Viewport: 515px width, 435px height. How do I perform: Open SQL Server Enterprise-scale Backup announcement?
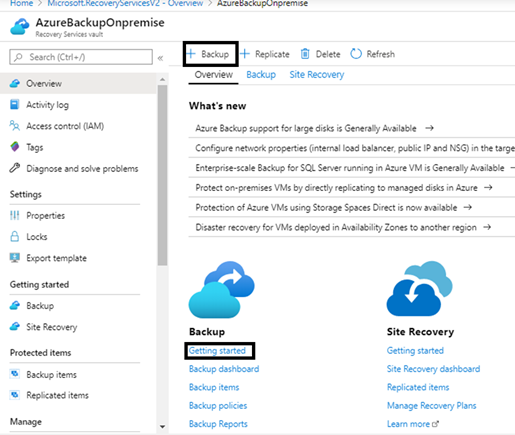tap(352, 168)
